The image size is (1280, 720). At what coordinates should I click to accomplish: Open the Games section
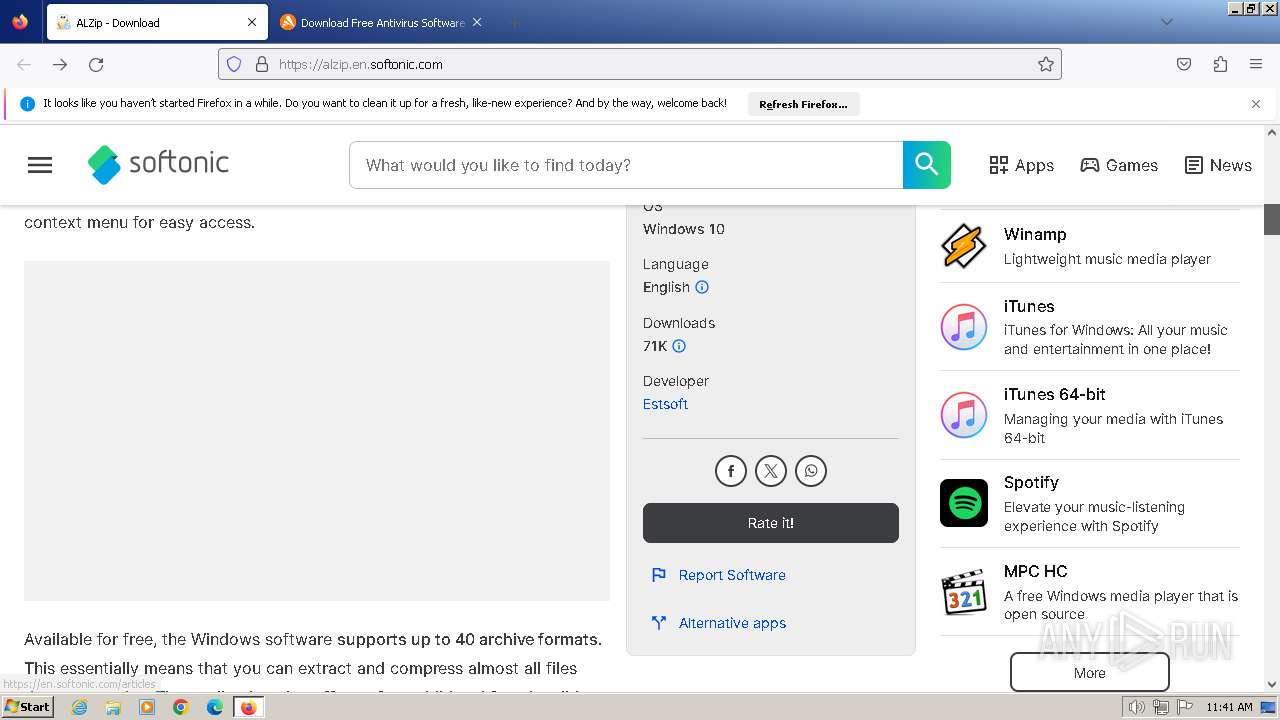1119,165
